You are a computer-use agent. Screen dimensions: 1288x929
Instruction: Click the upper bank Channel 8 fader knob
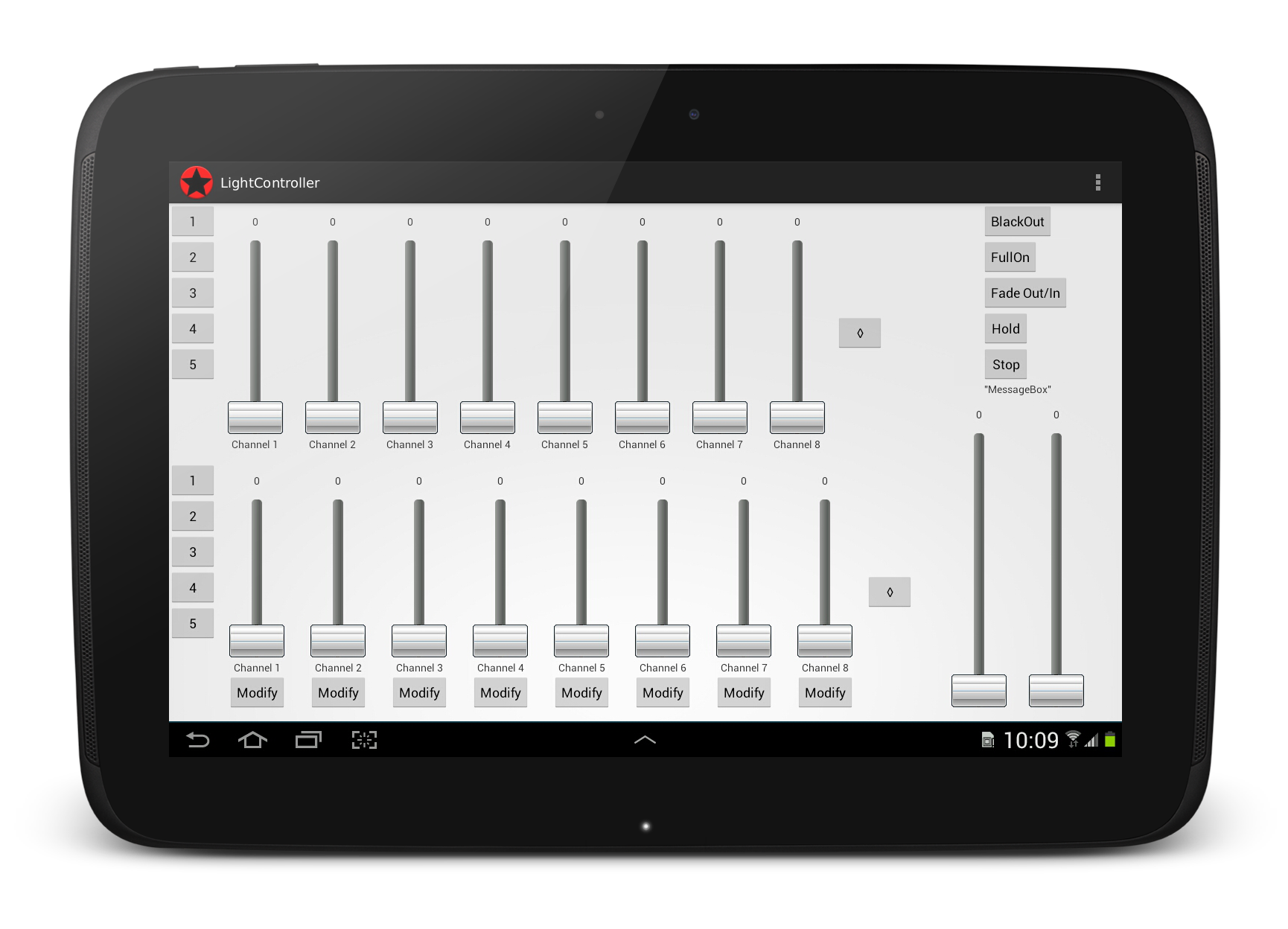click(797, 418)
